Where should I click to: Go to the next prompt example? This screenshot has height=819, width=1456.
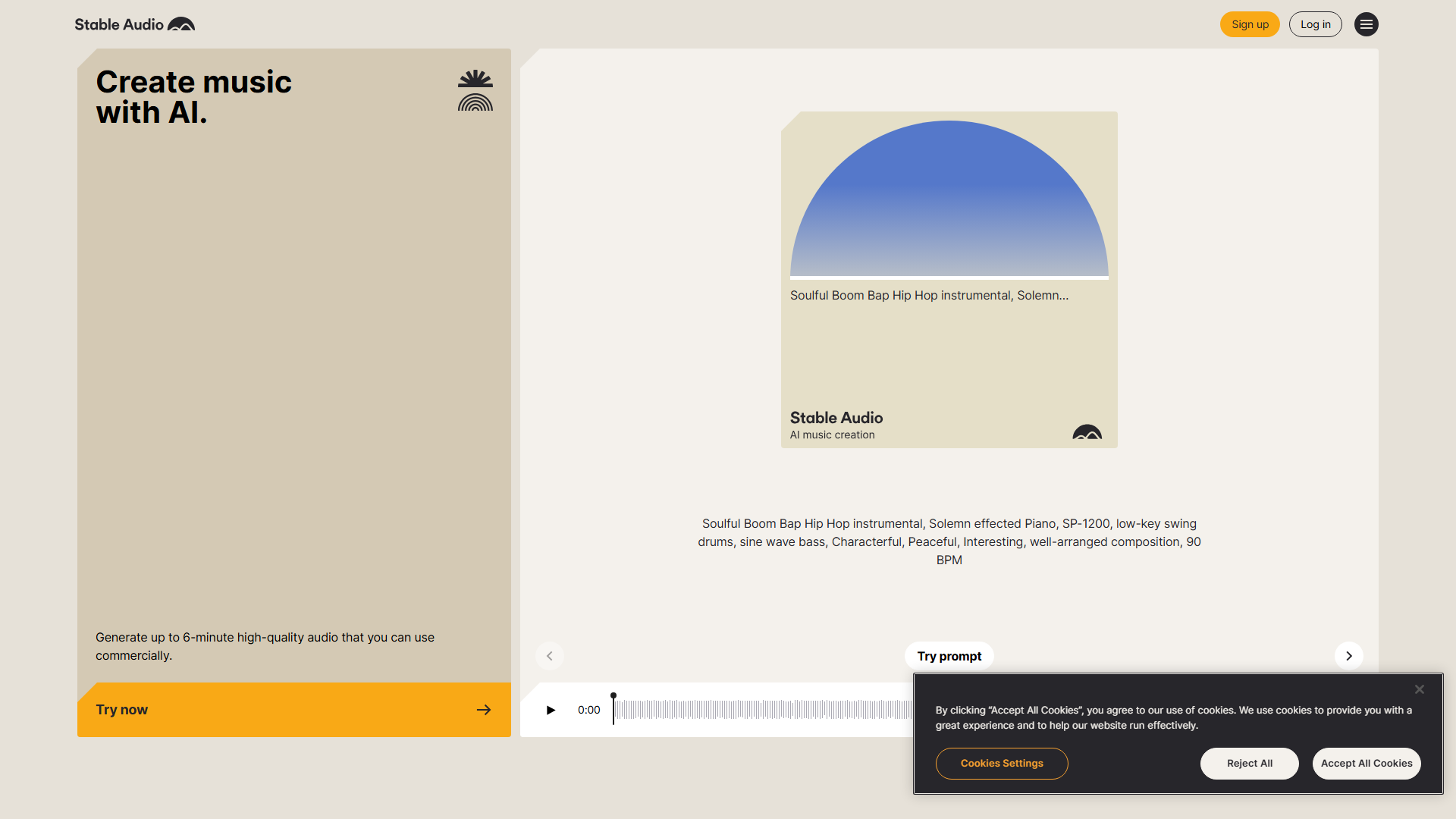coord(1348,656)
